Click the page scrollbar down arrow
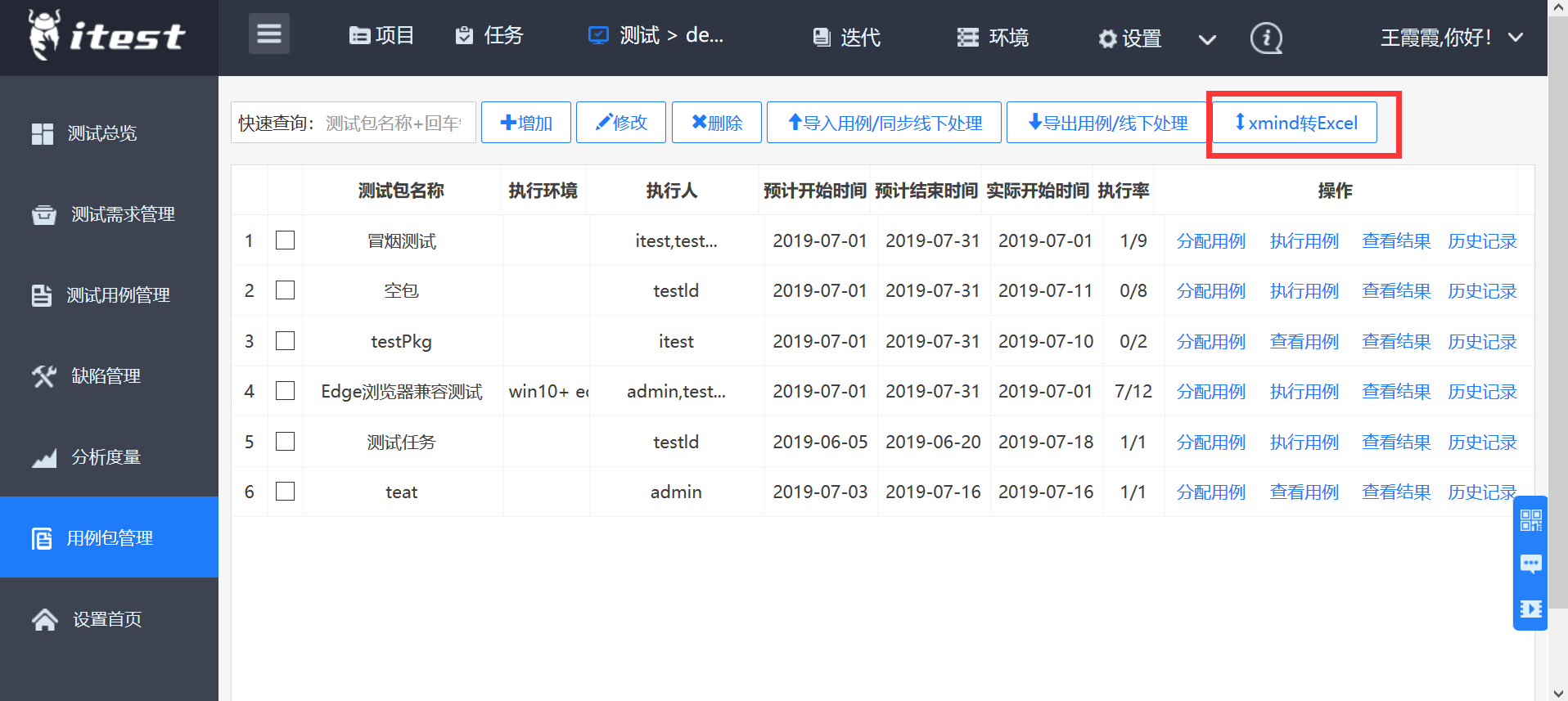The height and width of the screenshot is (701, 1568). (x=1558, y=693)
